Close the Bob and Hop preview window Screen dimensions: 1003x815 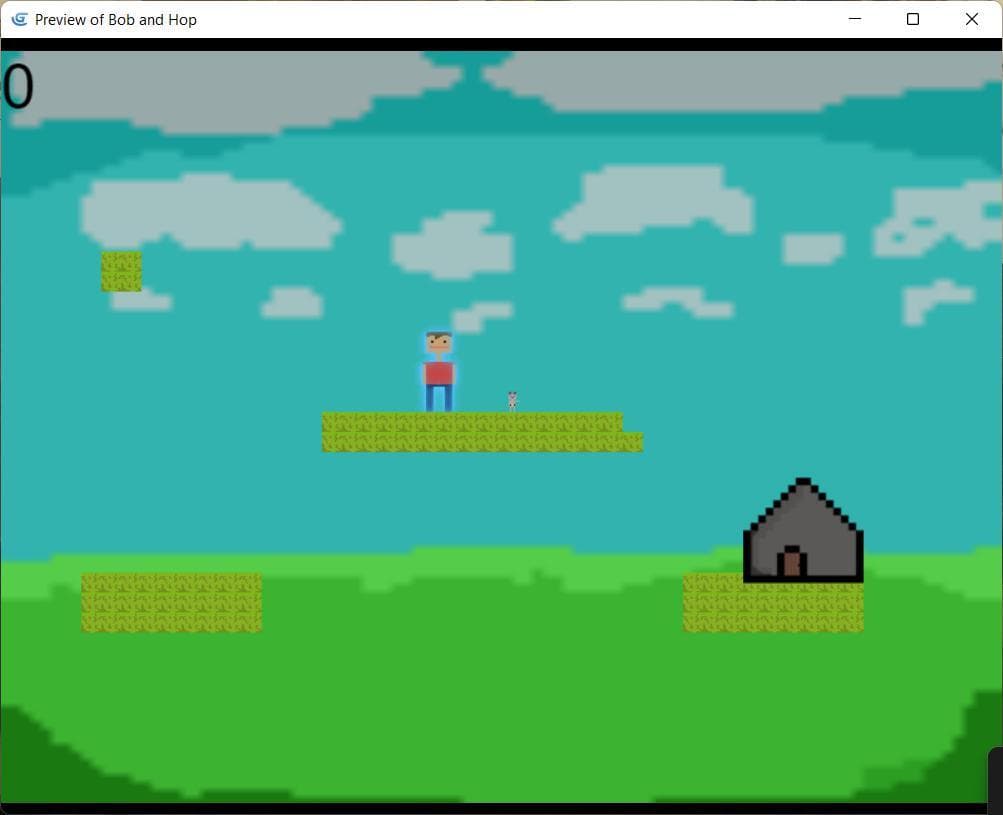[x=972, y=19]
